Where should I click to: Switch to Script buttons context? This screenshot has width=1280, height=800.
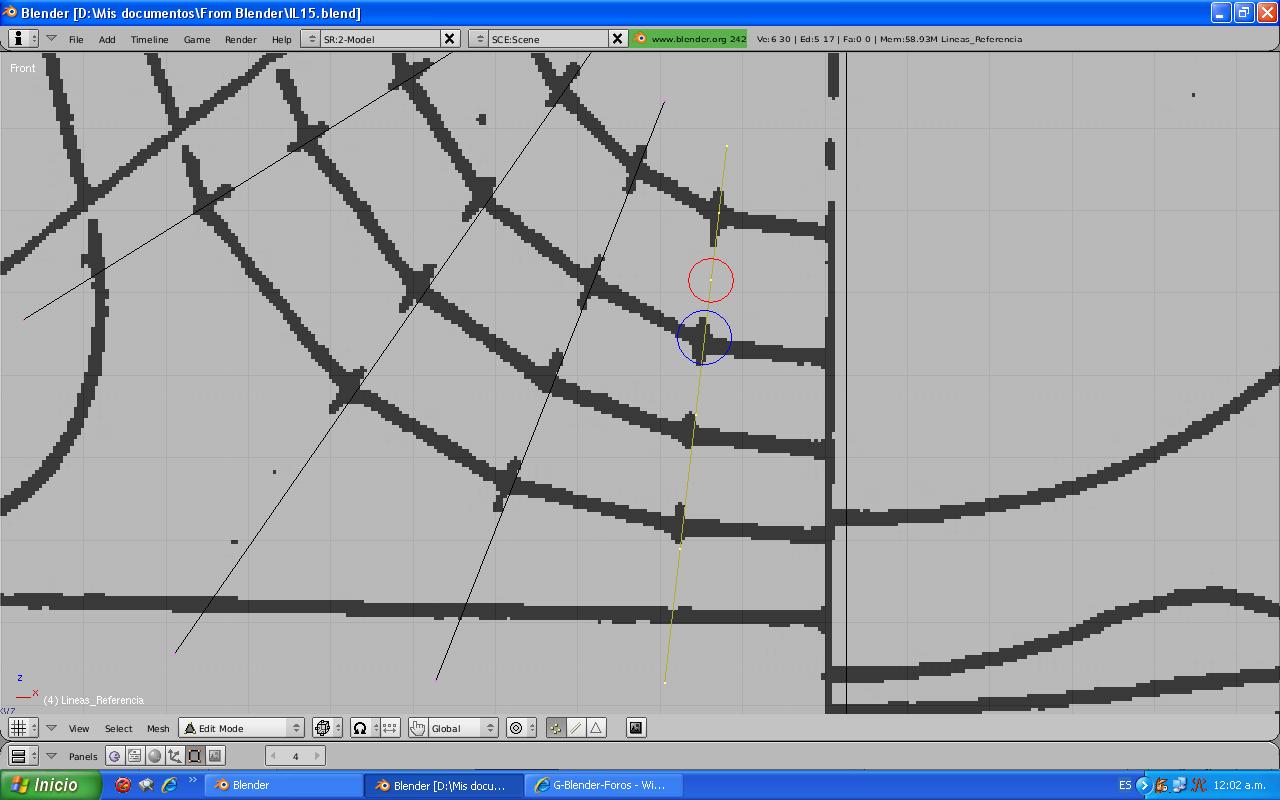click(x=135, y=756)
